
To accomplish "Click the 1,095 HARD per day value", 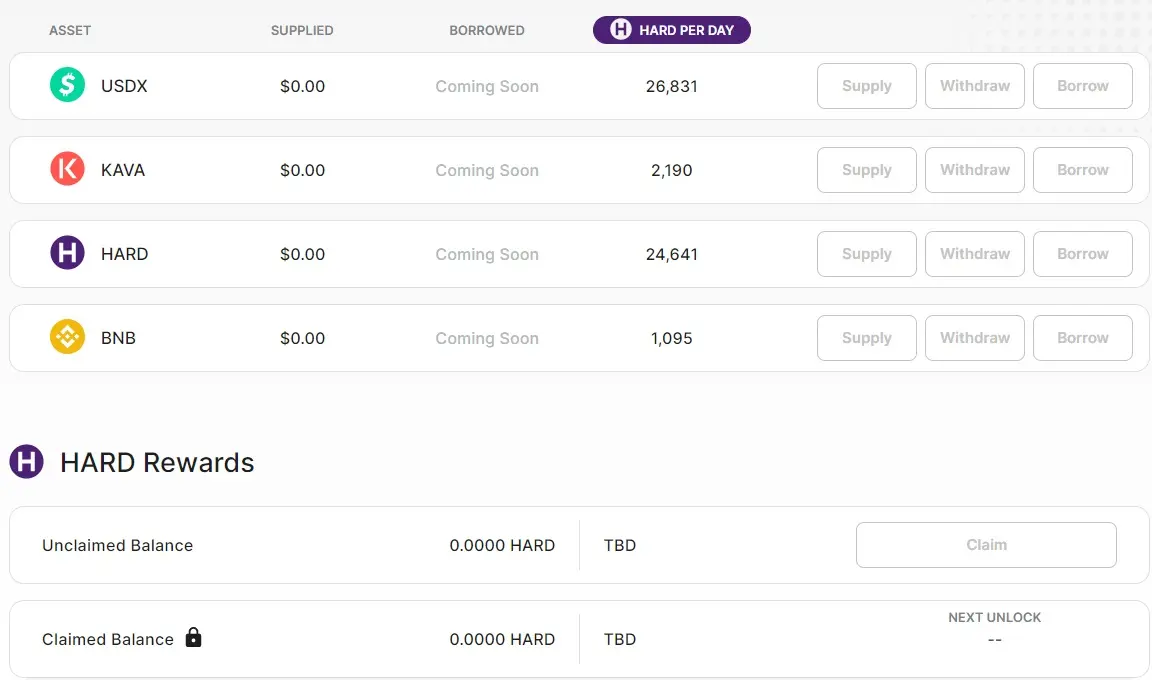I will tap(672, 338).
